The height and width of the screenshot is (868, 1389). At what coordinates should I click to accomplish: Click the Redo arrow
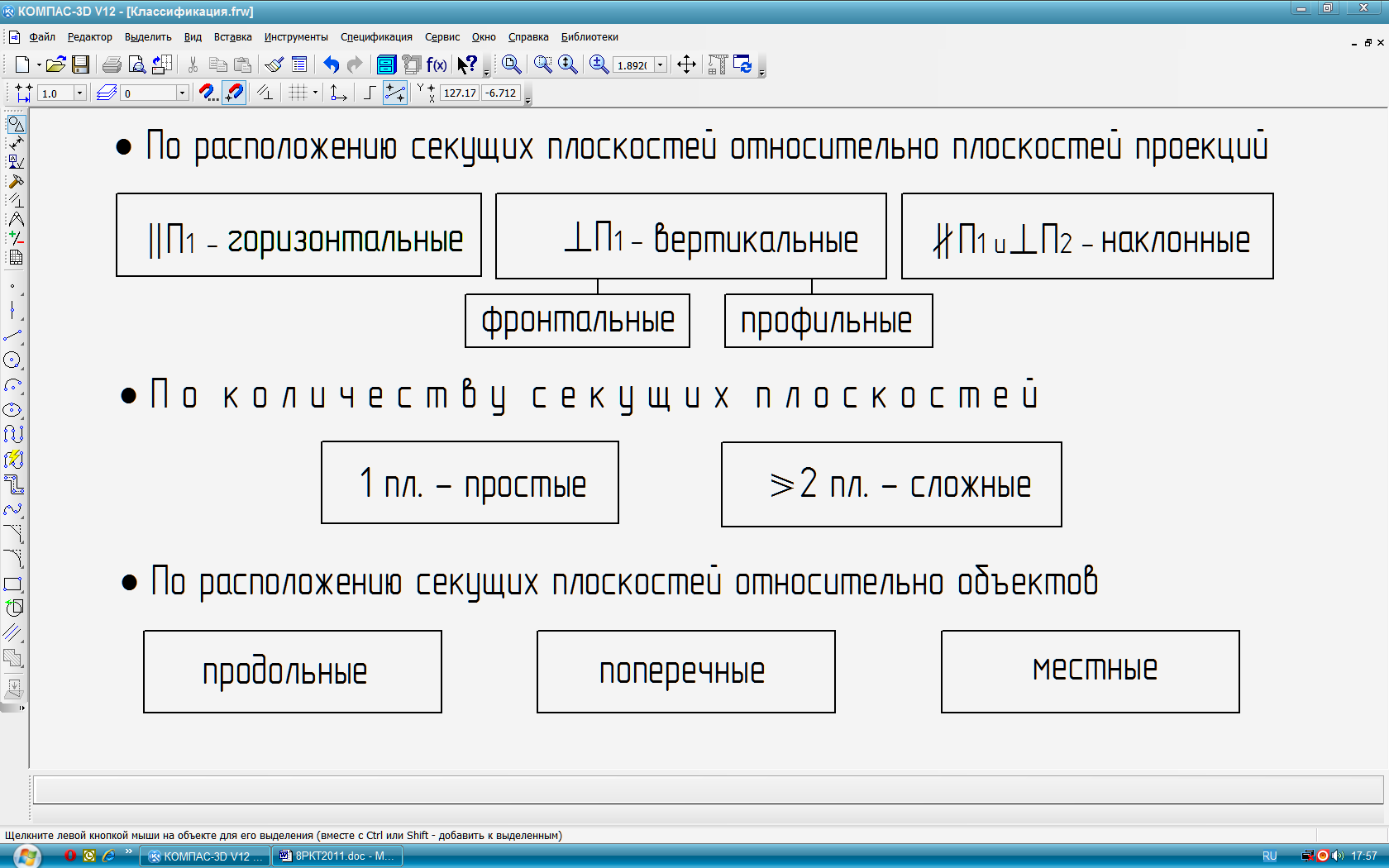click(x=355, y=64)
